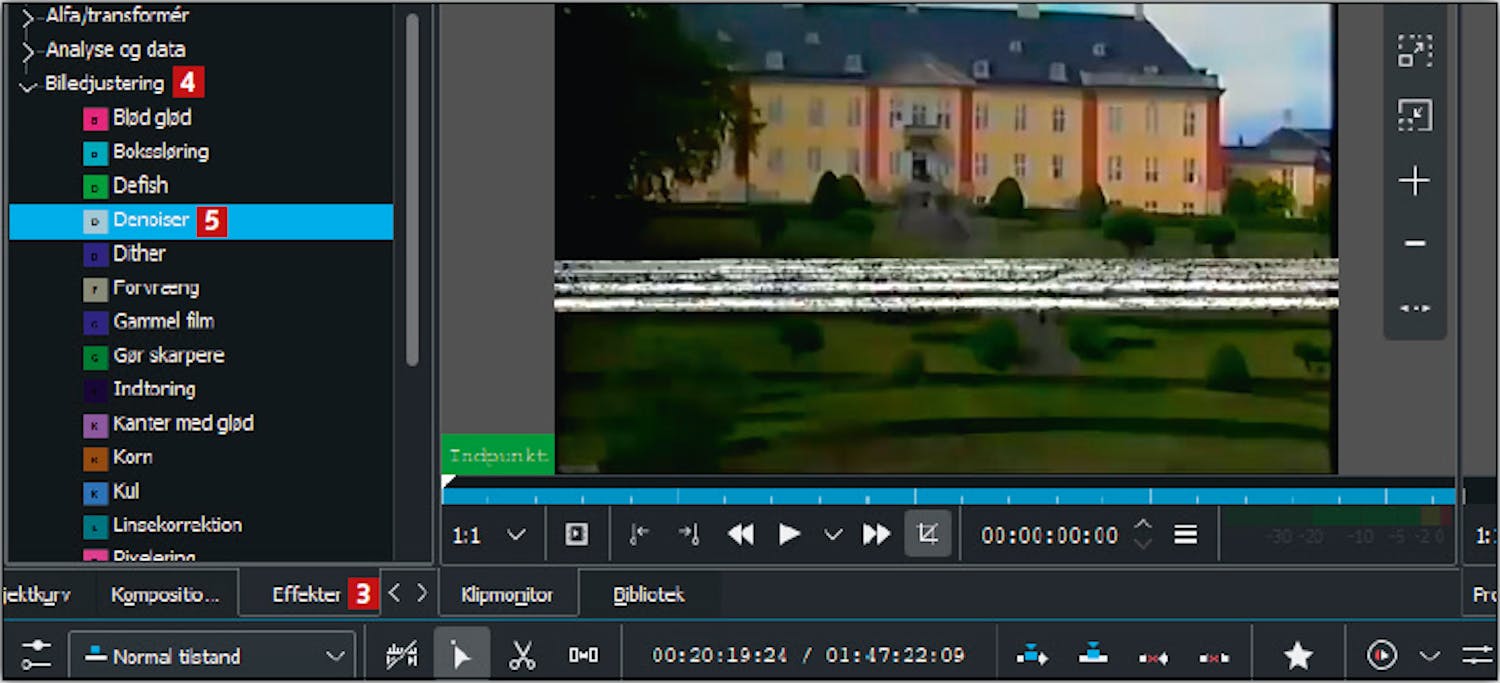Toggle the fullscreen monitor overlay icon
Screen dimensions: 1500x683
click(1414, 51)
